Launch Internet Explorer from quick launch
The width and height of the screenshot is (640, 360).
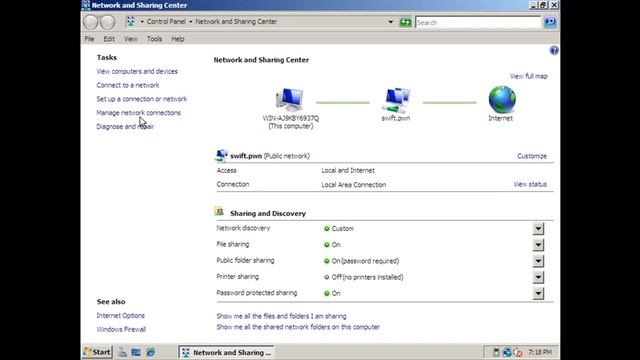coord(150,352)
